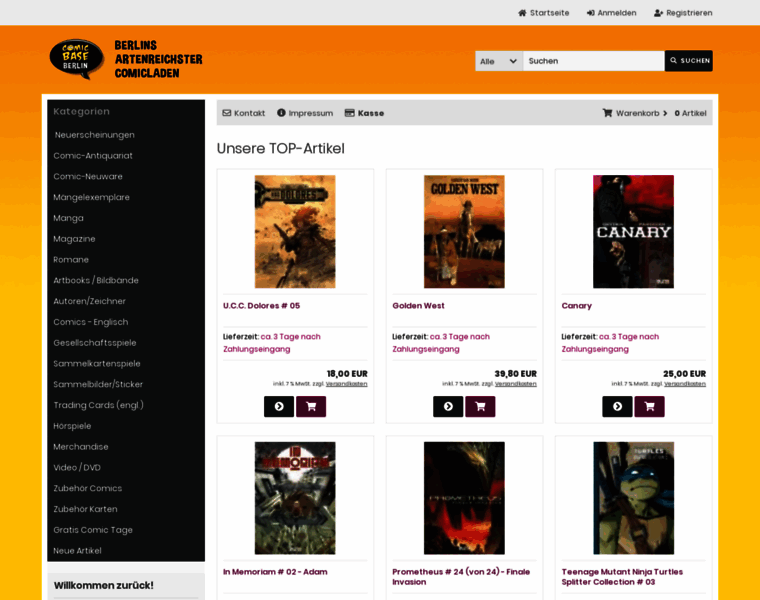Click Canary cover thumbnail

click(x=633, y=232)
